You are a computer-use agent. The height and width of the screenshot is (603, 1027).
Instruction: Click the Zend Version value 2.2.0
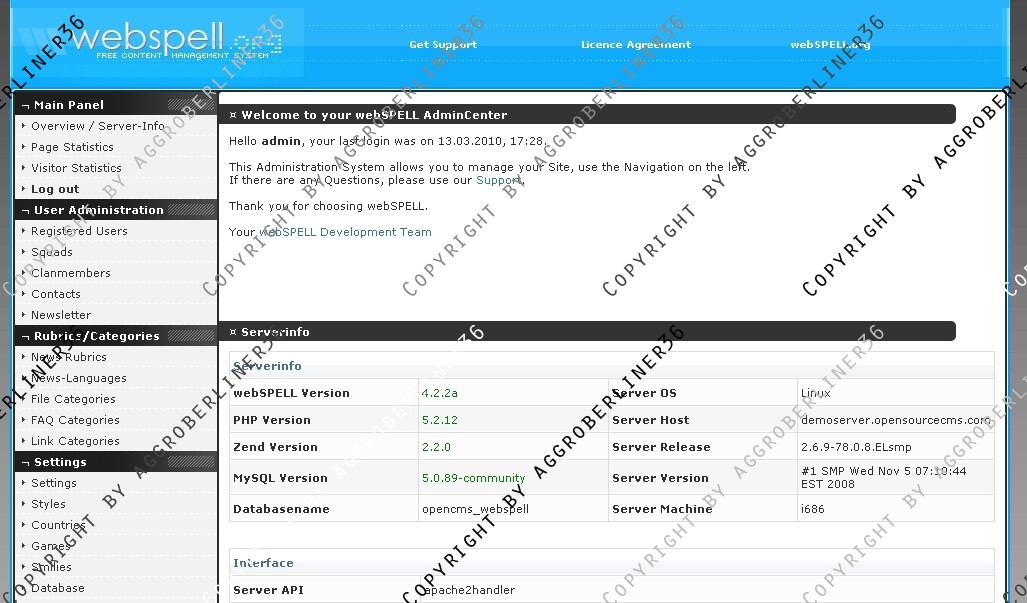tap(436, 447)
